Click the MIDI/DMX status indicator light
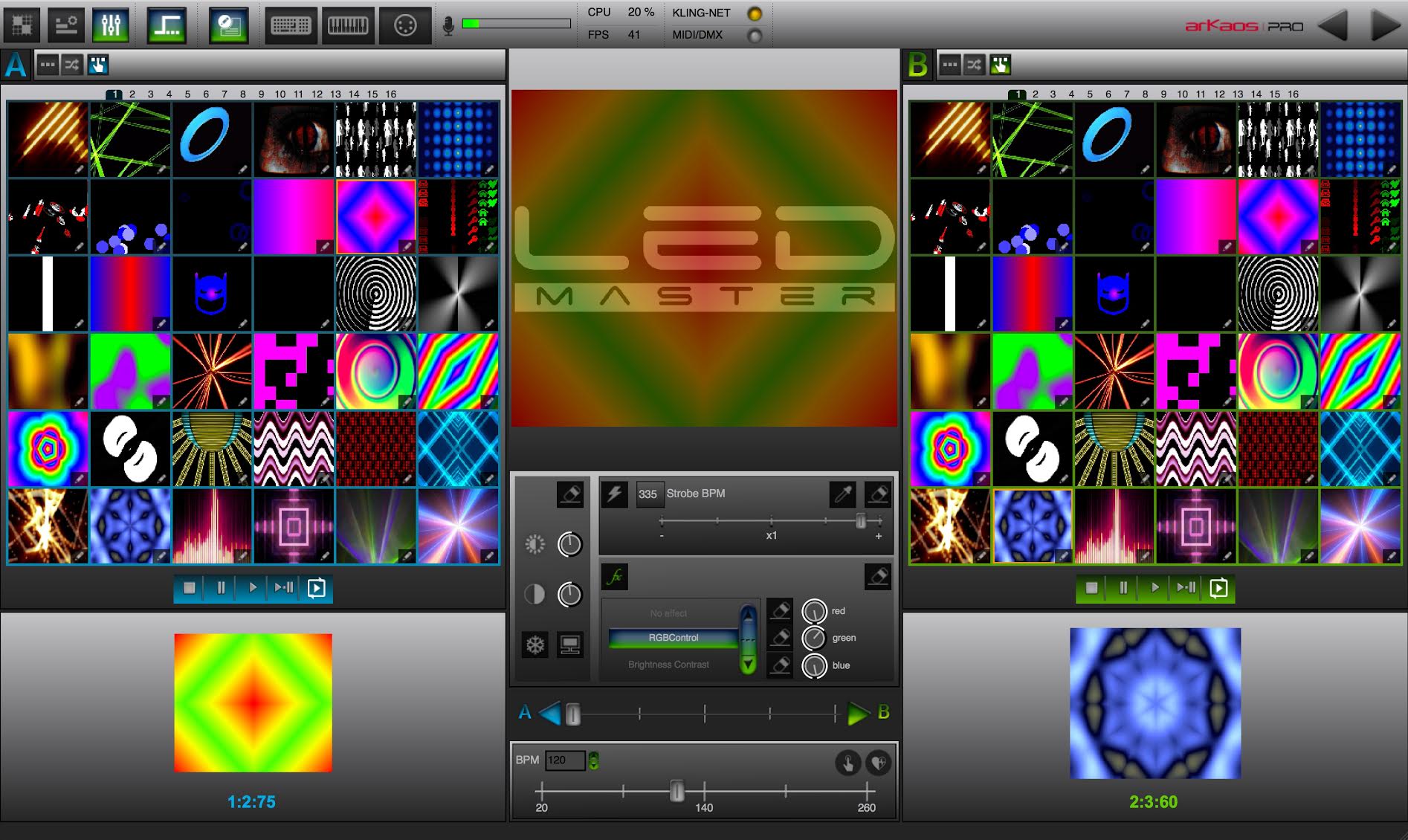 pyautogui.click(x=755, y=35)
